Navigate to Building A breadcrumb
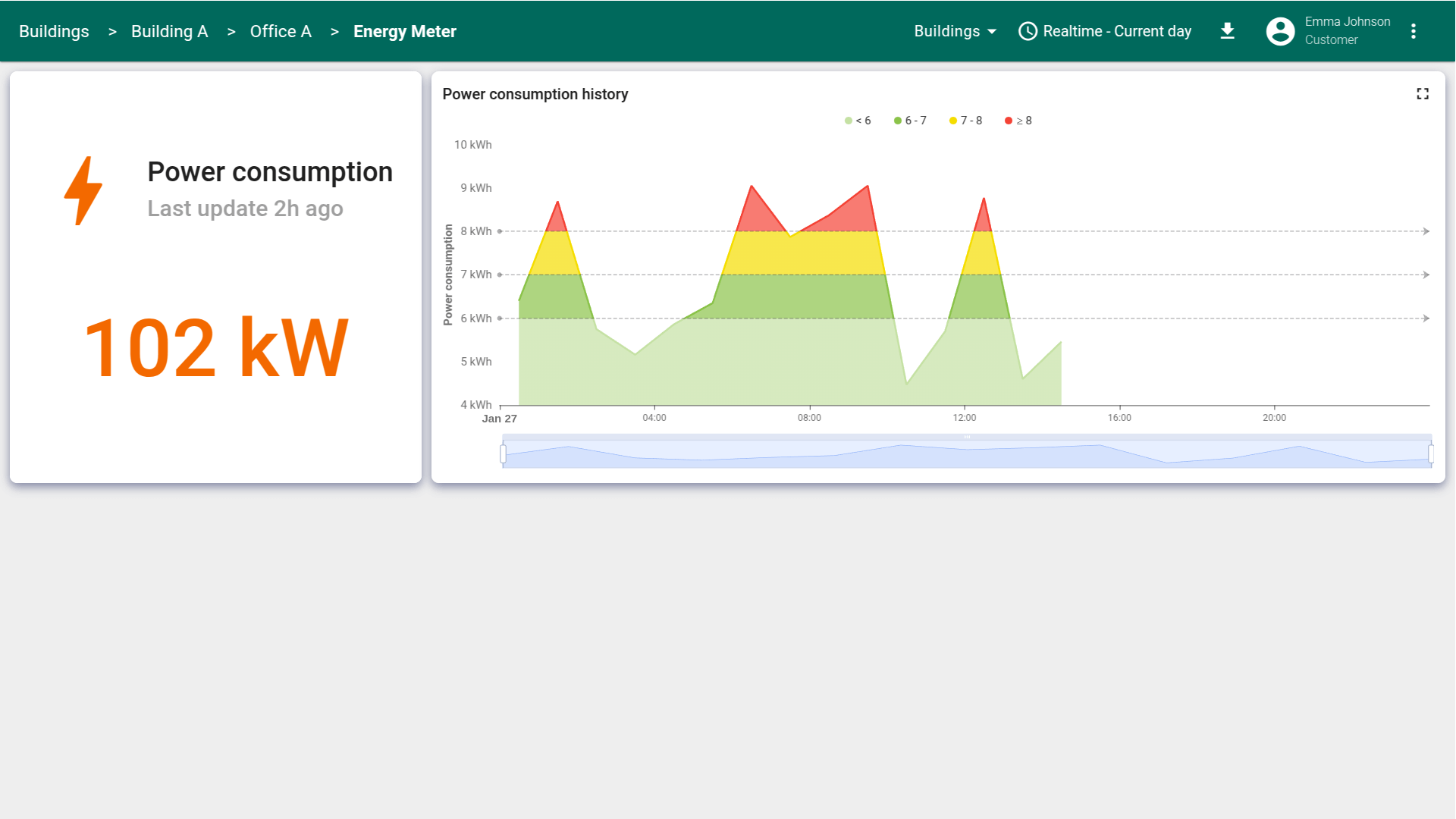1456x819 pixels. pyautogui.click(x=169, y=31)
